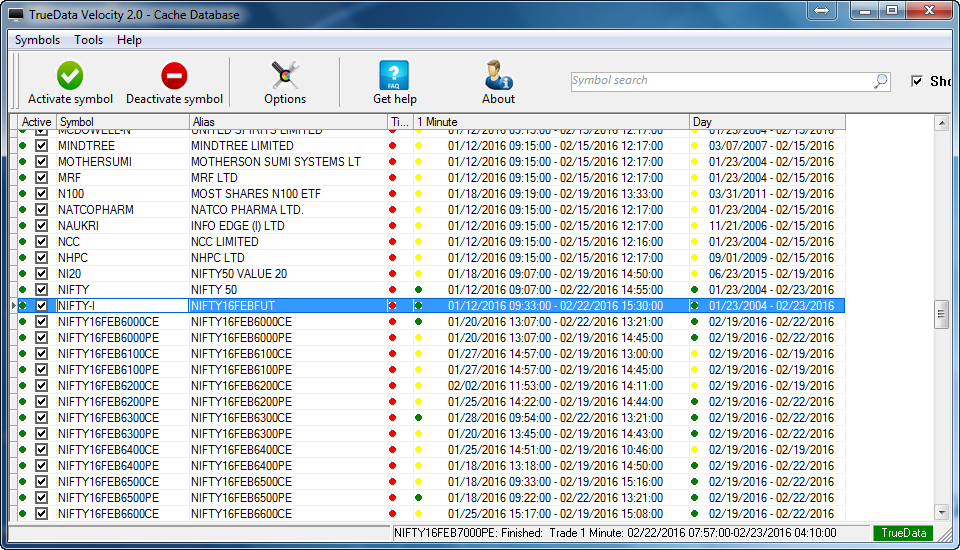Screen dimensions: 960x550
Task: Toggle the Active checkbox for MINDTREE
Action: [x=41, y=146]
